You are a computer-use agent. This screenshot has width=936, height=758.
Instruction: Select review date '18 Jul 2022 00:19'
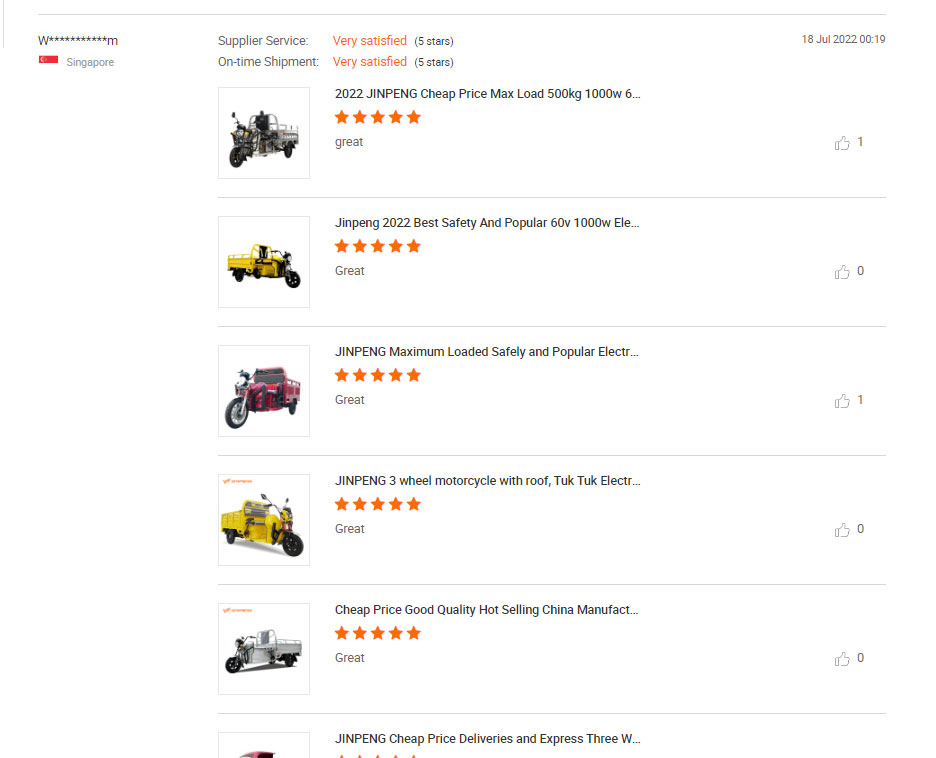pos(843,39)
